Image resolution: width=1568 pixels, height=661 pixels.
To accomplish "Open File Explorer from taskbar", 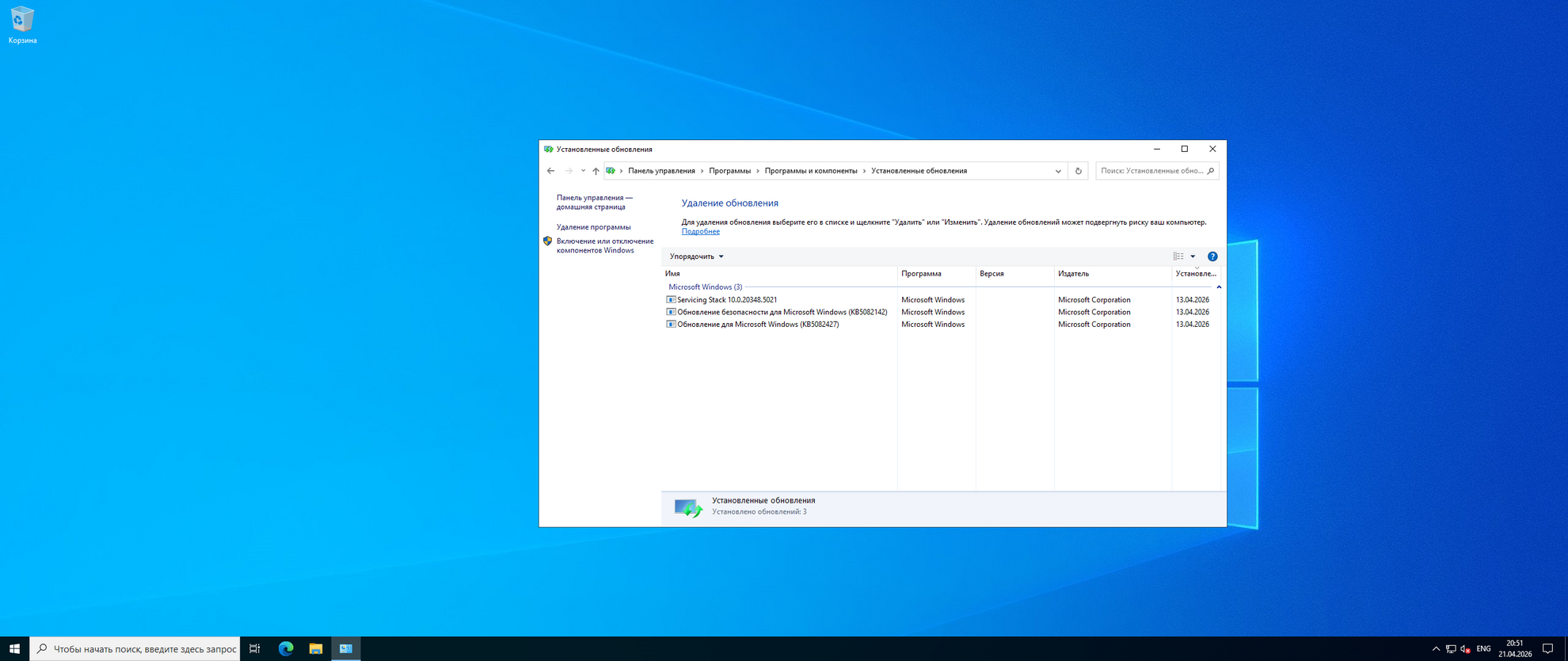I will coord(316,648).
